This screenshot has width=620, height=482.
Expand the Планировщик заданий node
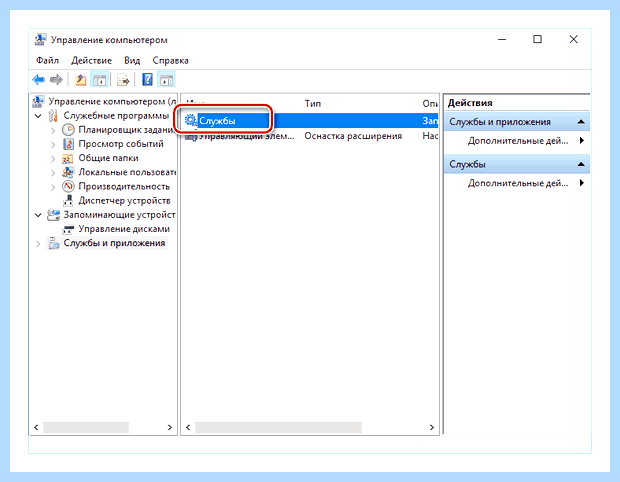point(53,130)
